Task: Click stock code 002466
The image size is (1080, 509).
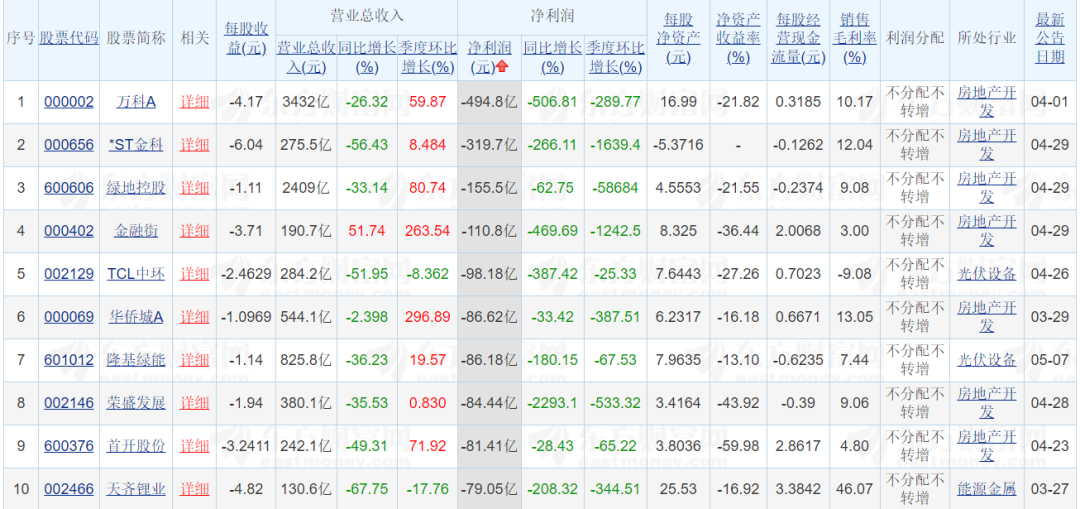Action: click(x=69, y=489)
